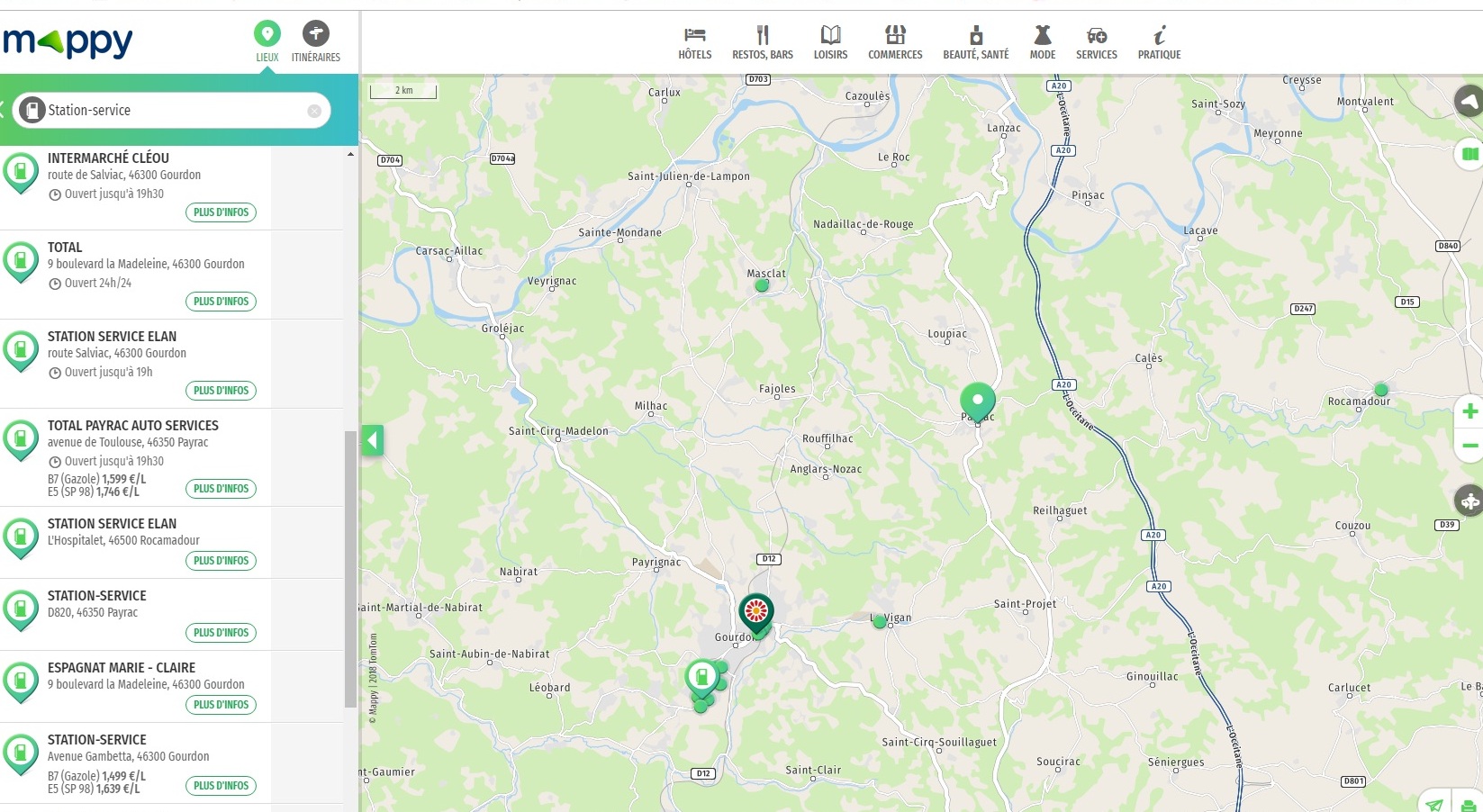Viewport: 1483px width, 812px height.
Task: Click Plus d'infos for Total Payrac Auto Services
Action: pos(221,489)
